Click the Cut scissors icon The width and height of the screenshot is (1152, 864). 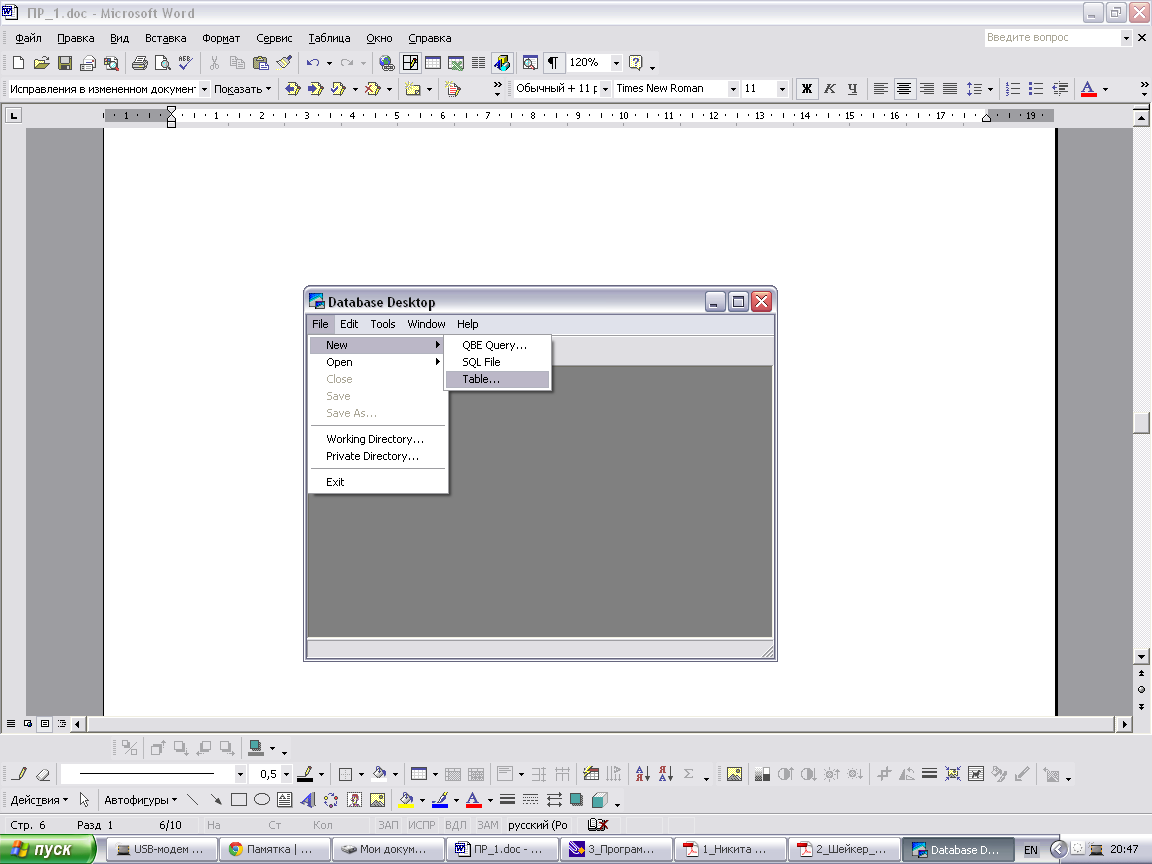point(214,63)
